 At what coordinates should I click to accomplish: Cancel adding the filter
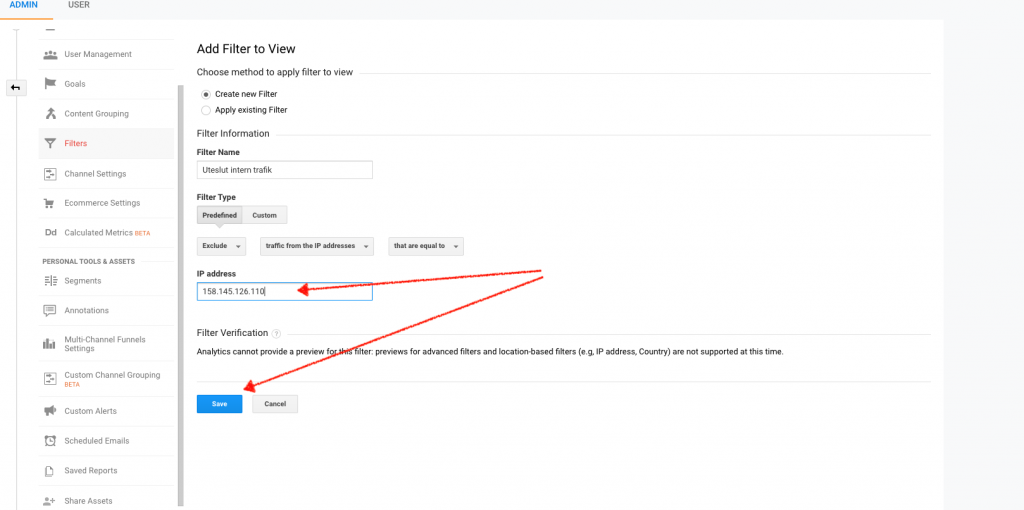(275, 404)
